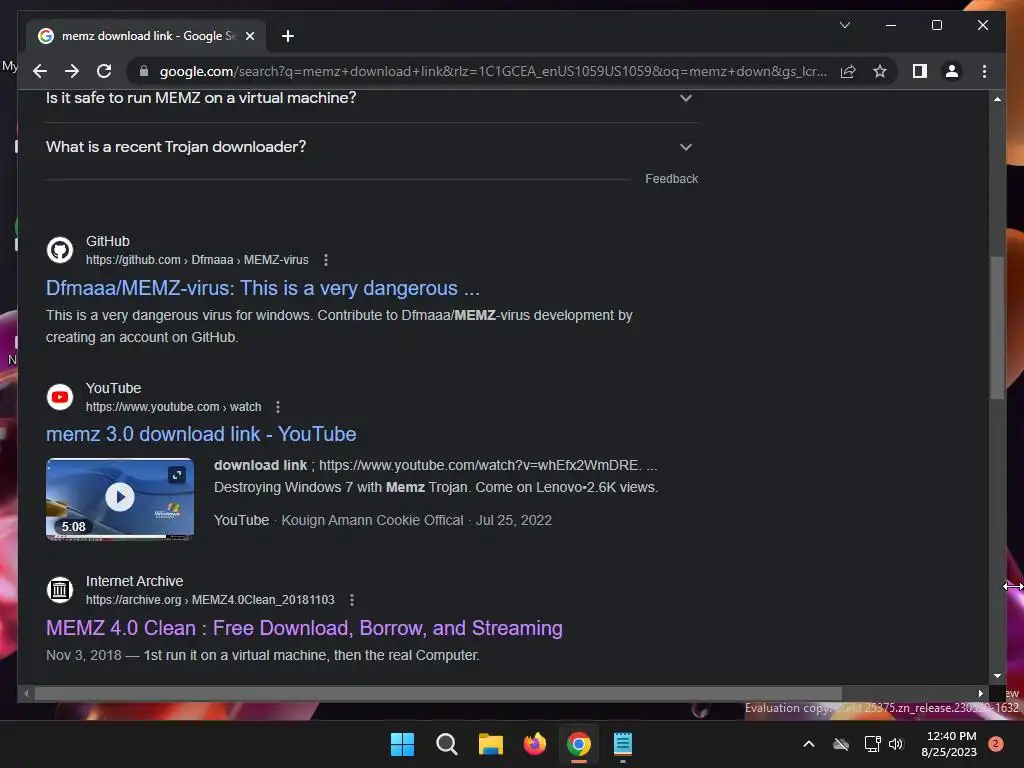
Task: Click the scroll down arrow
Action: (997, 677)
